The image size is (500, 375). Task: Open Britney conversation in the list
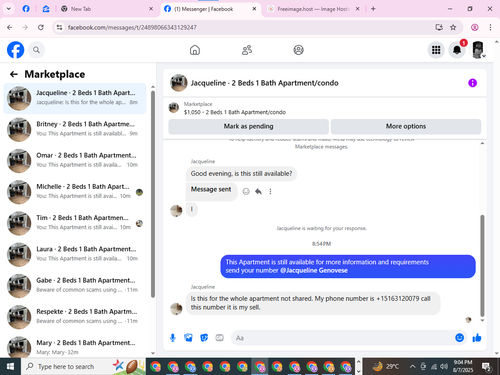pos(75,130)
